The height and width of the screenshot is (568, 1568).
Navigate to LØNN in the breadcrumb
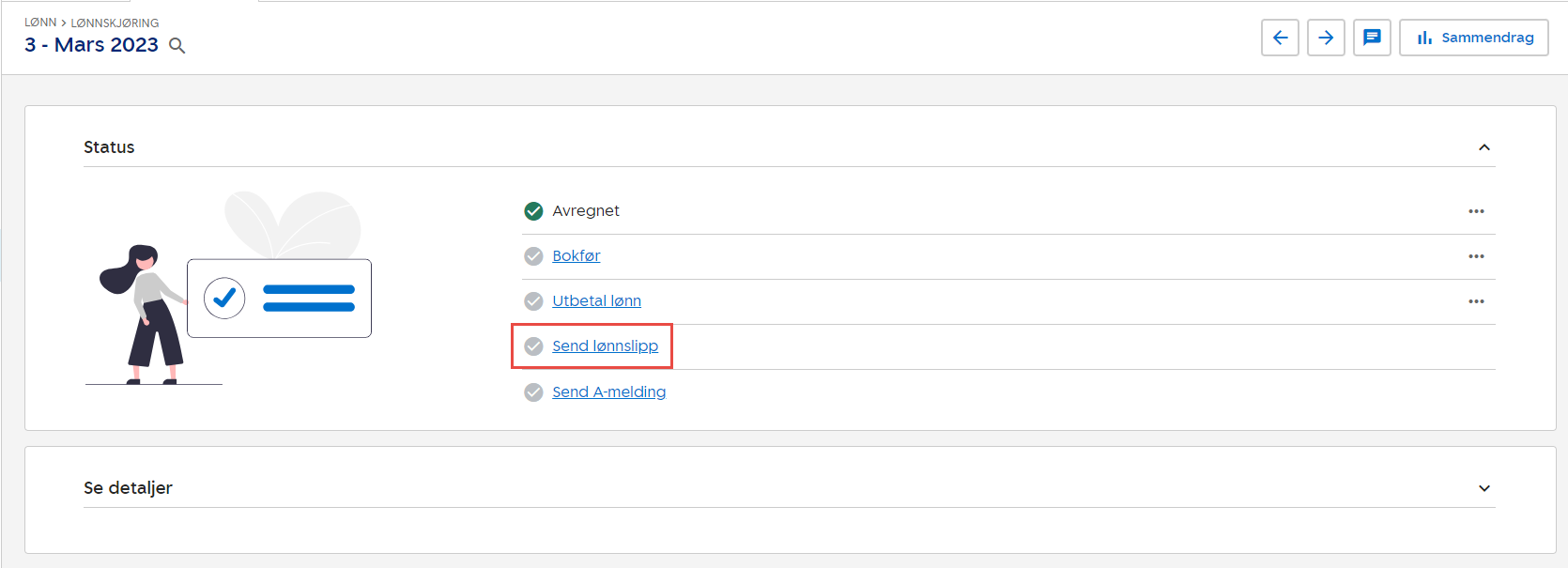click(x=40, y=23)
